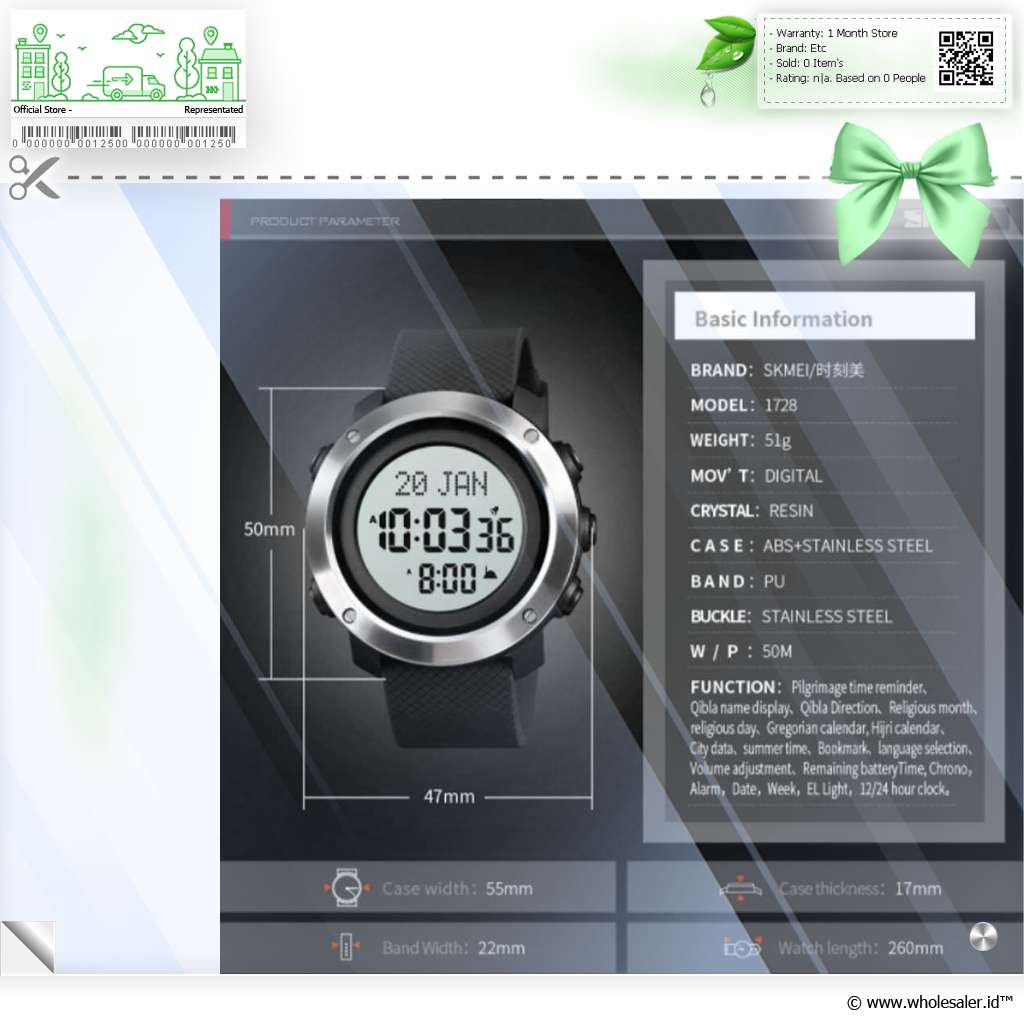
Task: Select the BUCKLE: STAINLESS STEEL row
Action: 791,616
